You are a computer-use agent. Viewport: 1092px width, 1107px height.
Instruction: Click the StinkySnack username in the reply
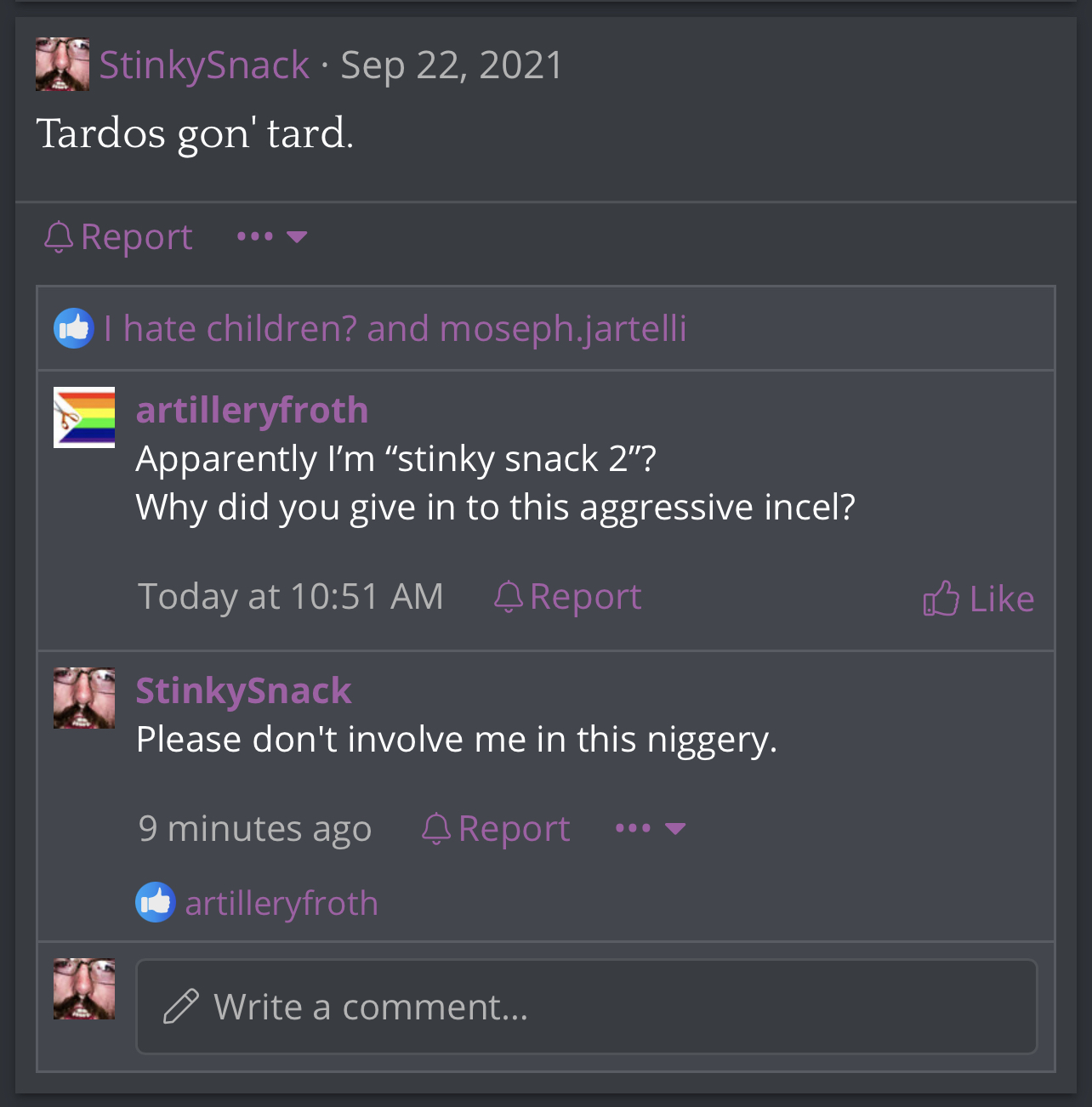pyautogui.click(x=244, y=690)
